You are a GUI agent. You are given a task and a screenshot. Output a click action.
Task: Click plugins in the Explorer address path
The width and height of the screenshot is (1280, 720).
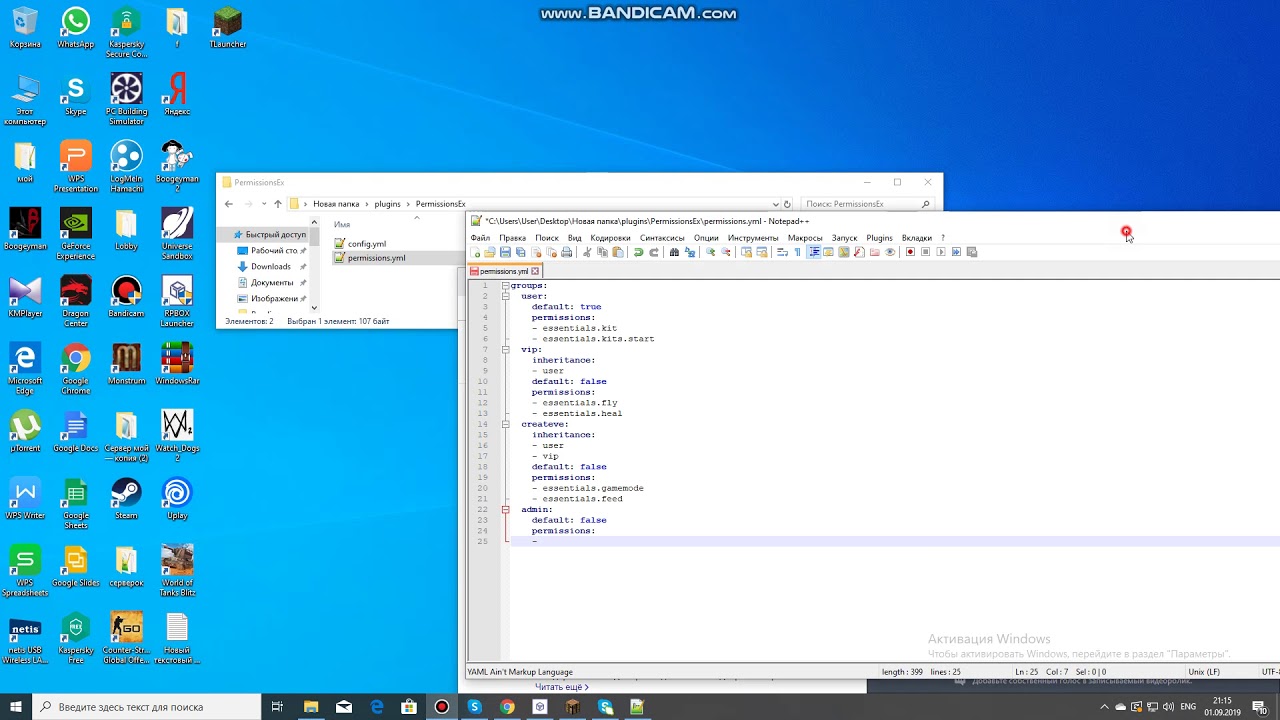coord(387,204)
